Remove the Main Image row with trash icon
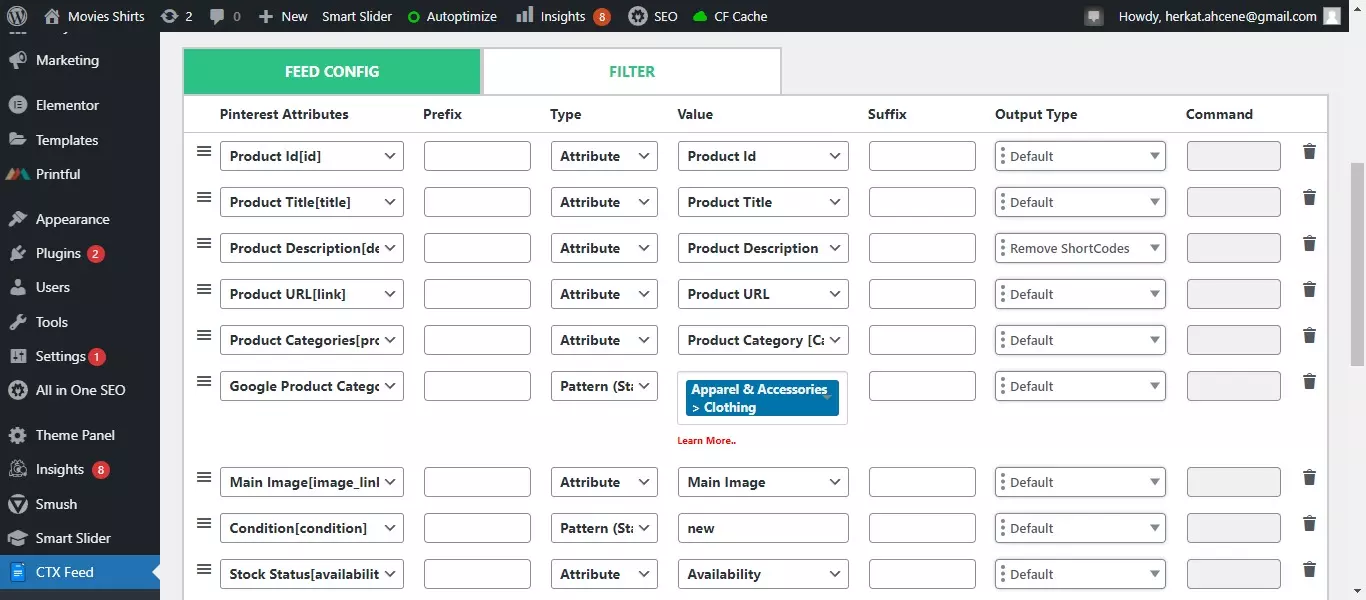 tap(1309, 478)
